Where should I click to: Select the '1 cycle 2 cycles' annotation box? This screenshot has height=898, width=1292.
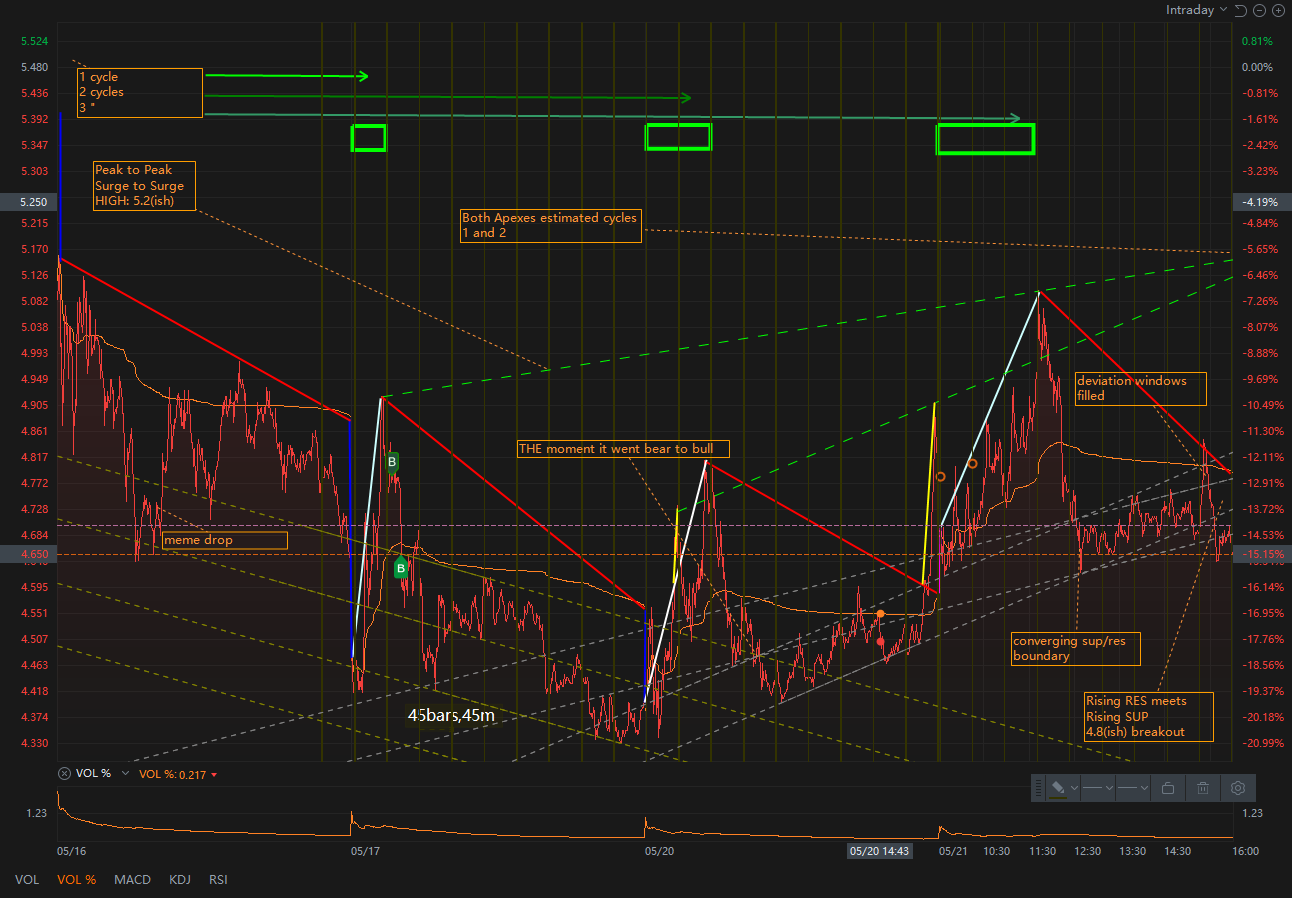click(x=140, y=92)
